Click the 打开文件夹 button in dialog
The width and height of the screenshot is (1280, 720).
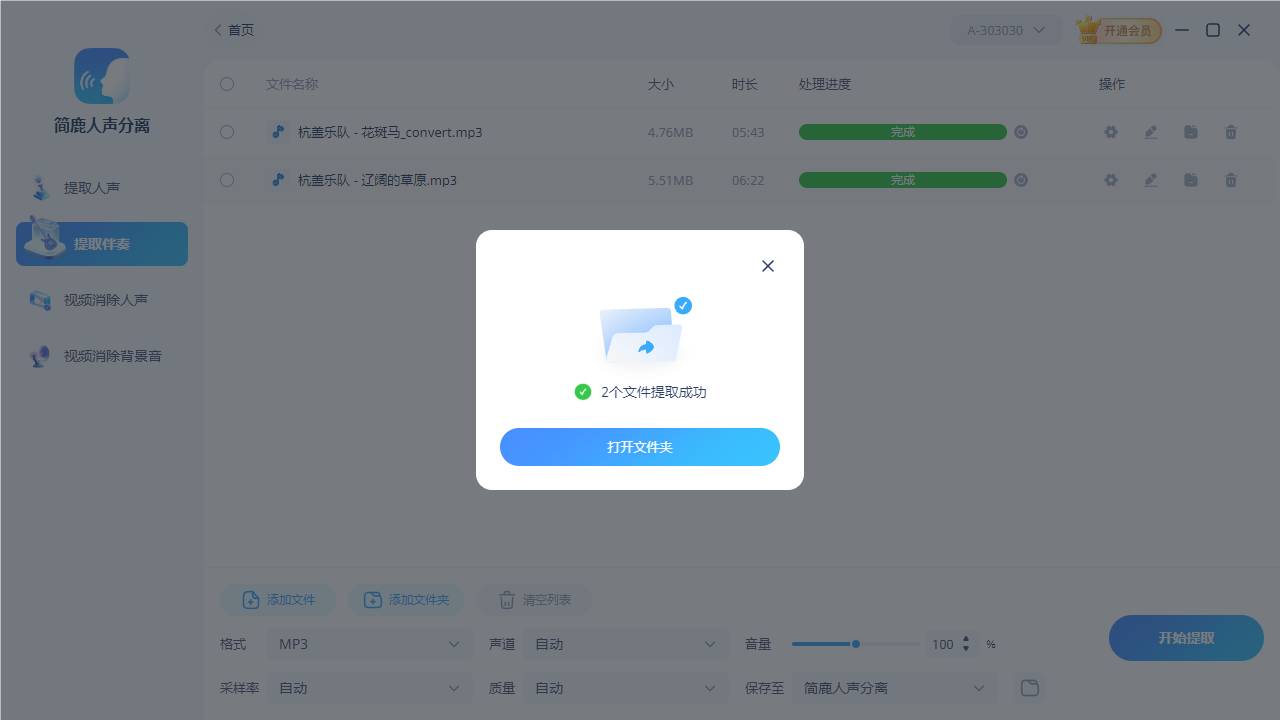pyautogui.click(x=640, y=447)
